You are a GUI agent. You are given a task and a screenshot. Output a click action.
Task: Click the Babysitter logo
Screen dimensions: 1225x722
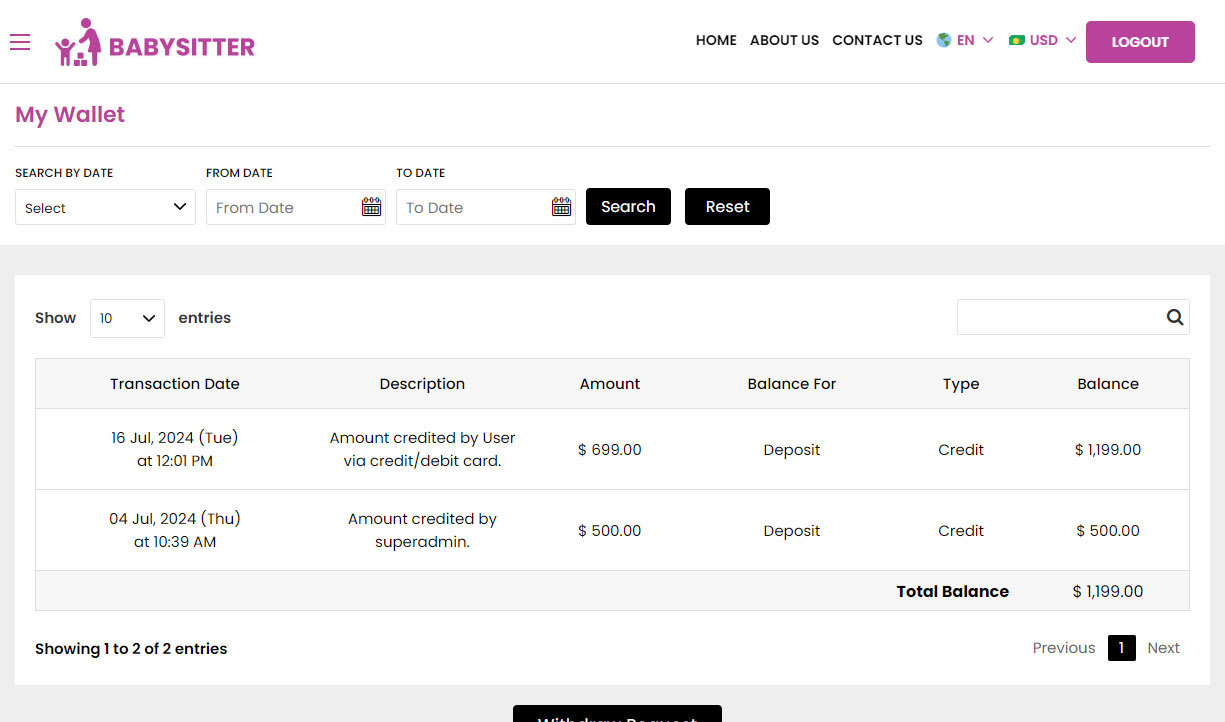point(155,43)
